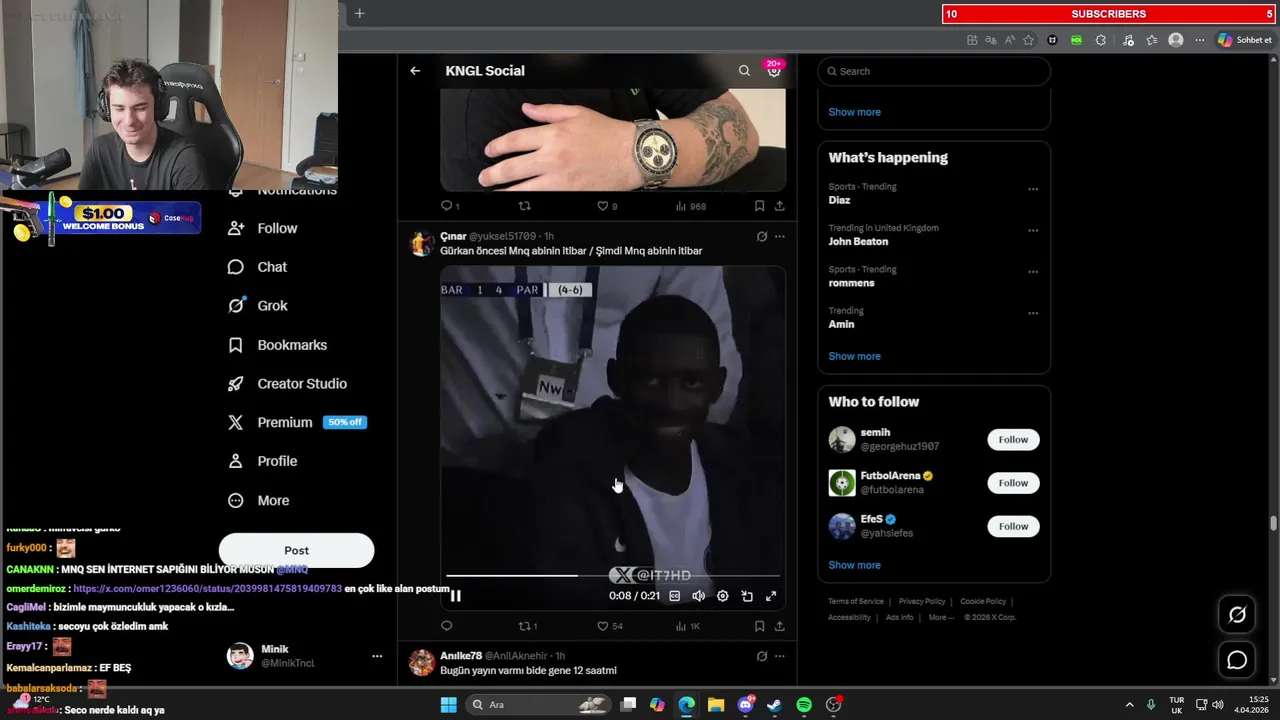Follow EfeS @yahsiefes
Viewport: 1280px width, 720px height.
click(x=1013, y=526)
